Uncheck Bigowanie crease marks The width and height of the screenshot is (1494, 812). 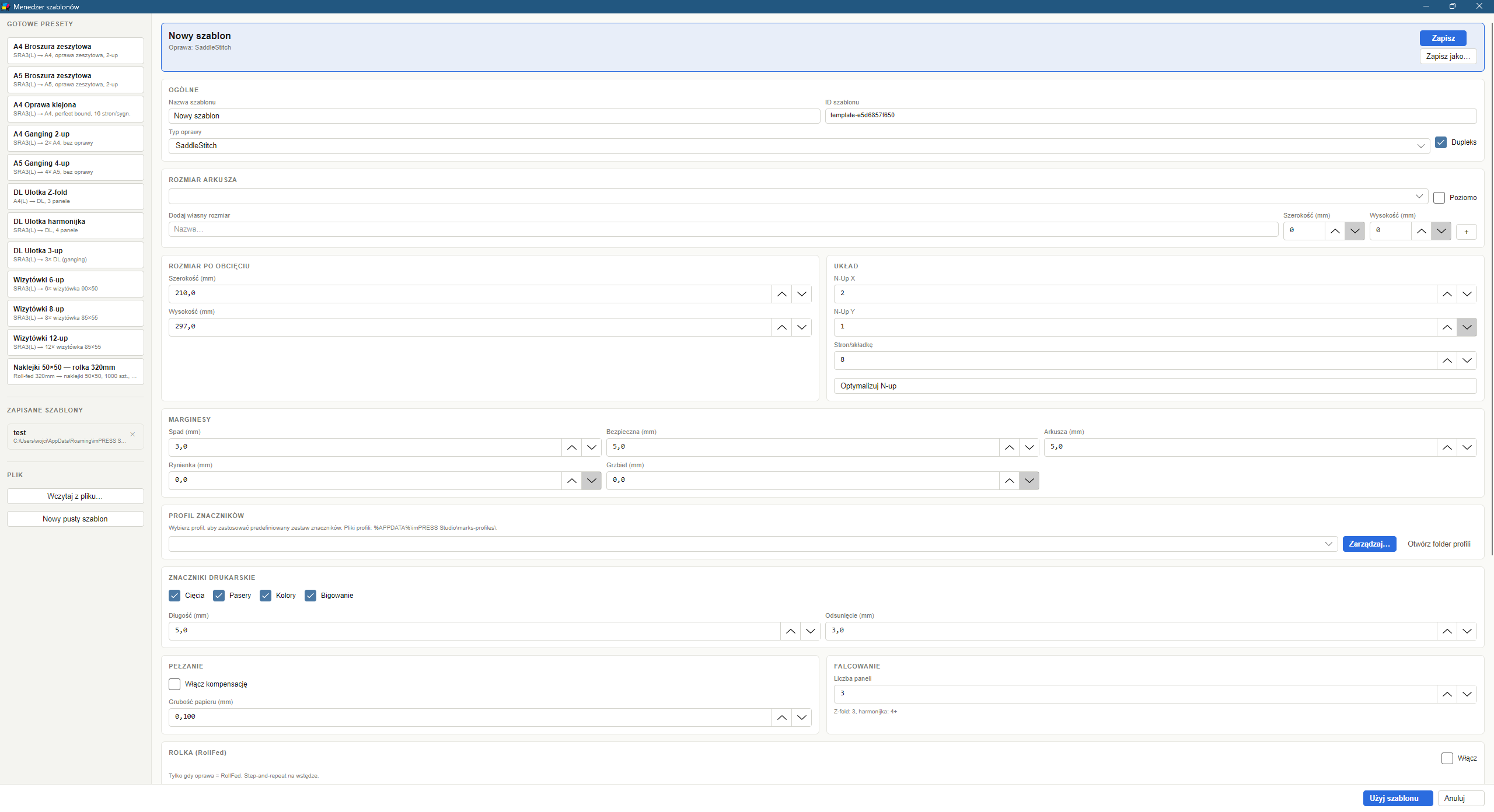310,596
